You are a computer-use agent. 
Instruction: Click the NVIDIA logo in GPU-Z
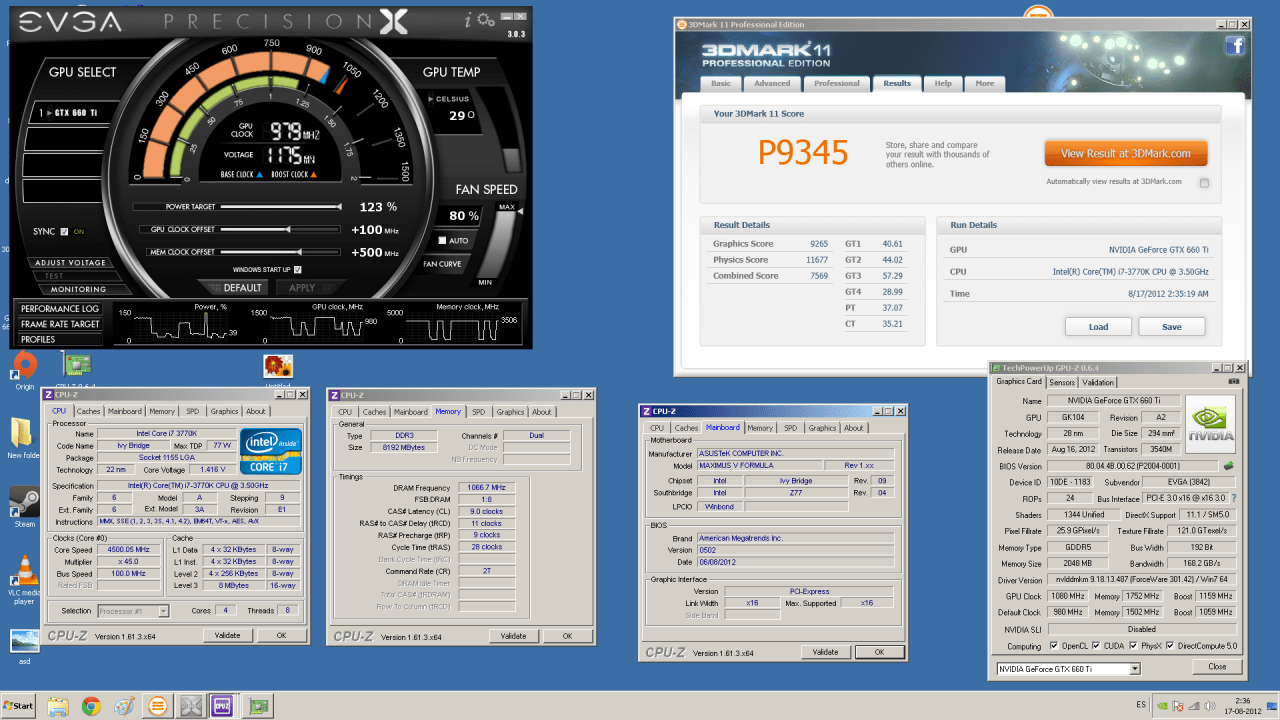tap(1209, 424)
